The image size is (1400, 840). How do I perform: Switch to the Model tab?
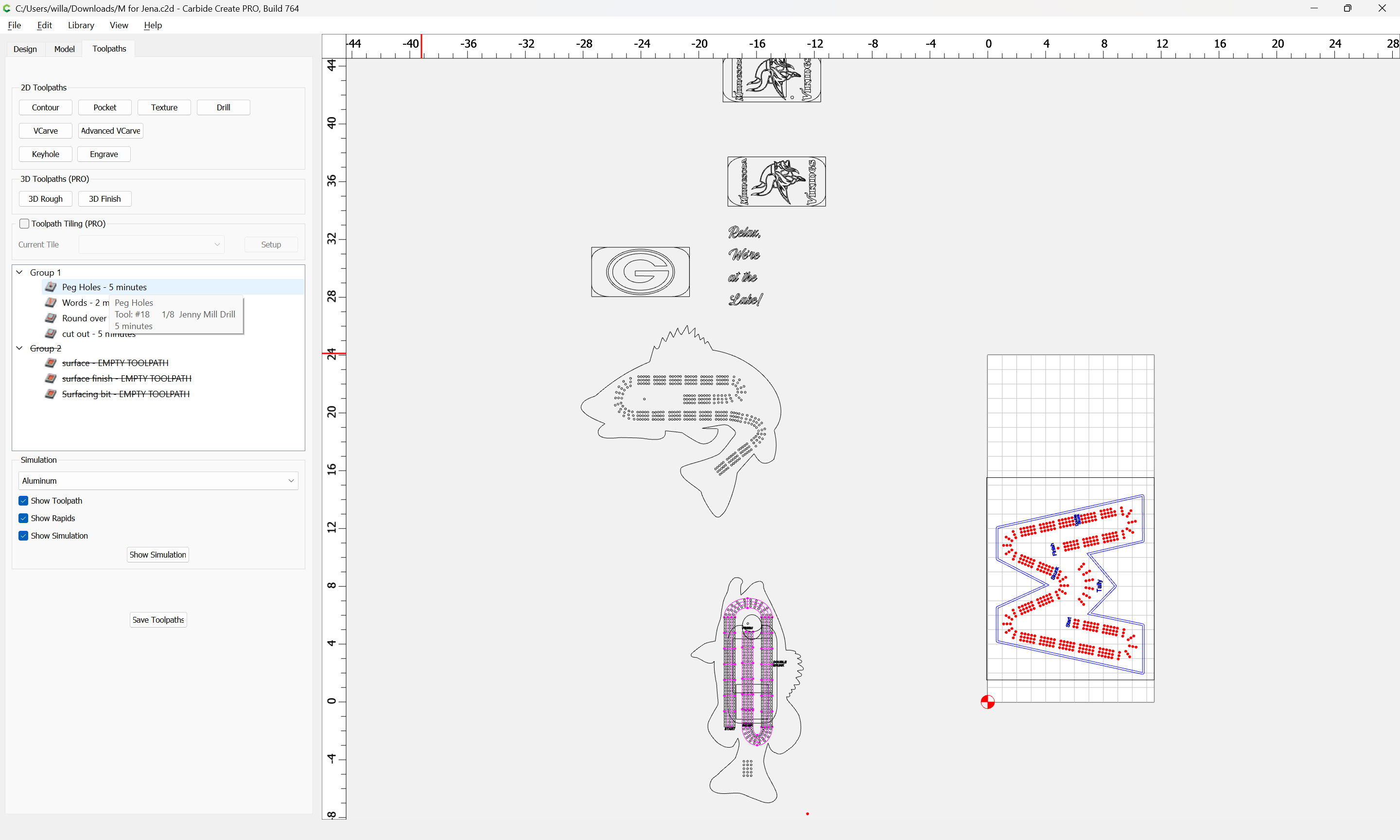pyautogui.click(x=65, y=49)
